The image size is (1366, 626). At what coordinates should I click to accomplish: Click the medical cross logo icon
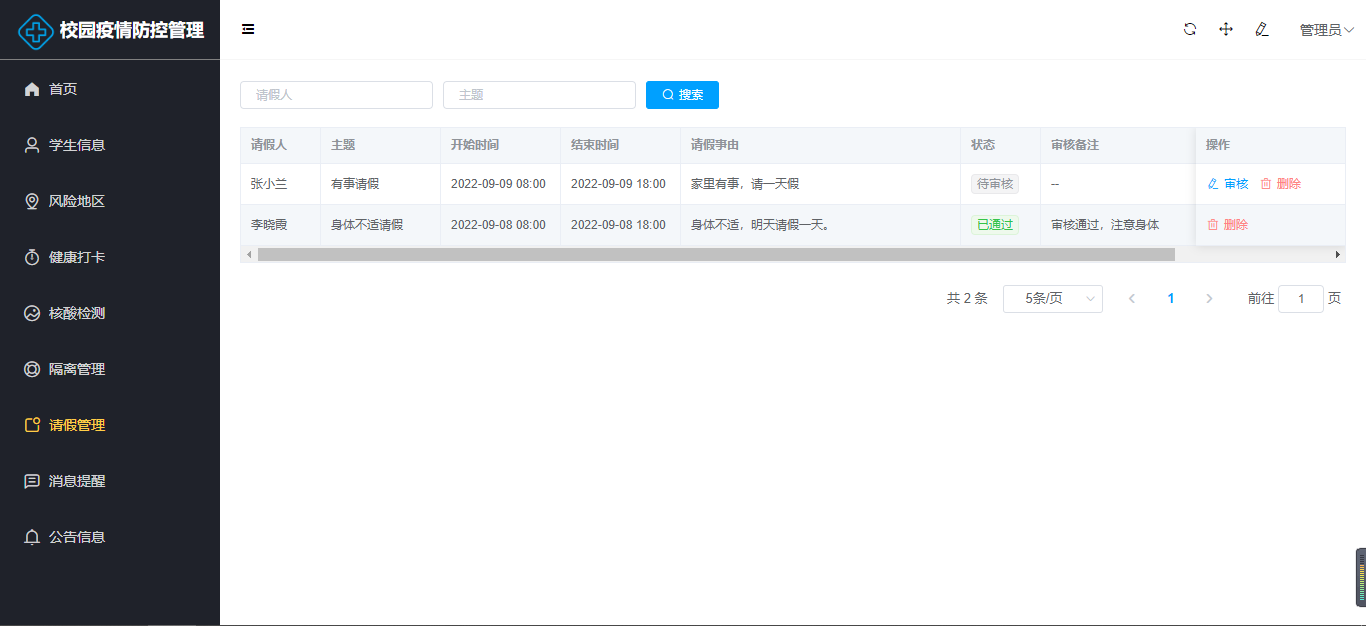tap(37, 31)
